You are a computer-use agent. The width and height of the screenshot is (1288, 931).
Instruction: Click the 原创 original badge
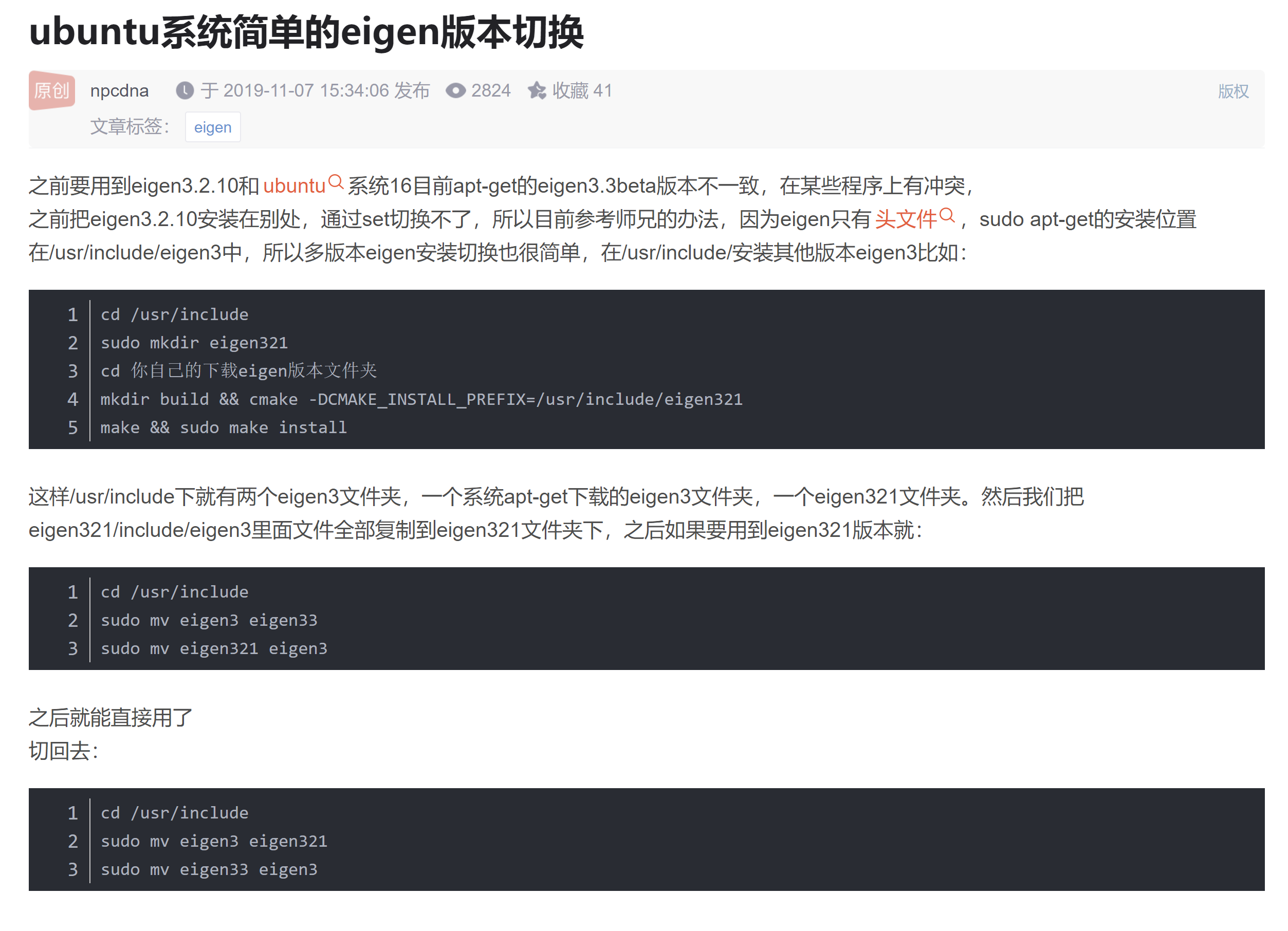(52, 90)
